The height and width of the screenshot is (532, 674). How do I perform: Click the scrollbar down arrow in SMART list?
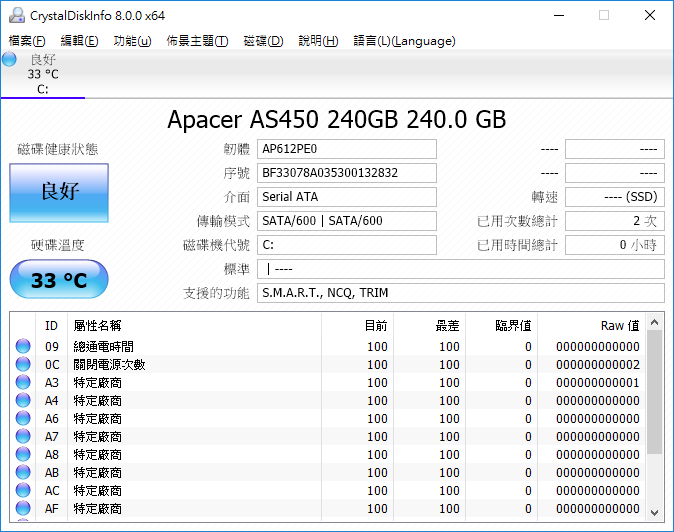coord(655,513)
